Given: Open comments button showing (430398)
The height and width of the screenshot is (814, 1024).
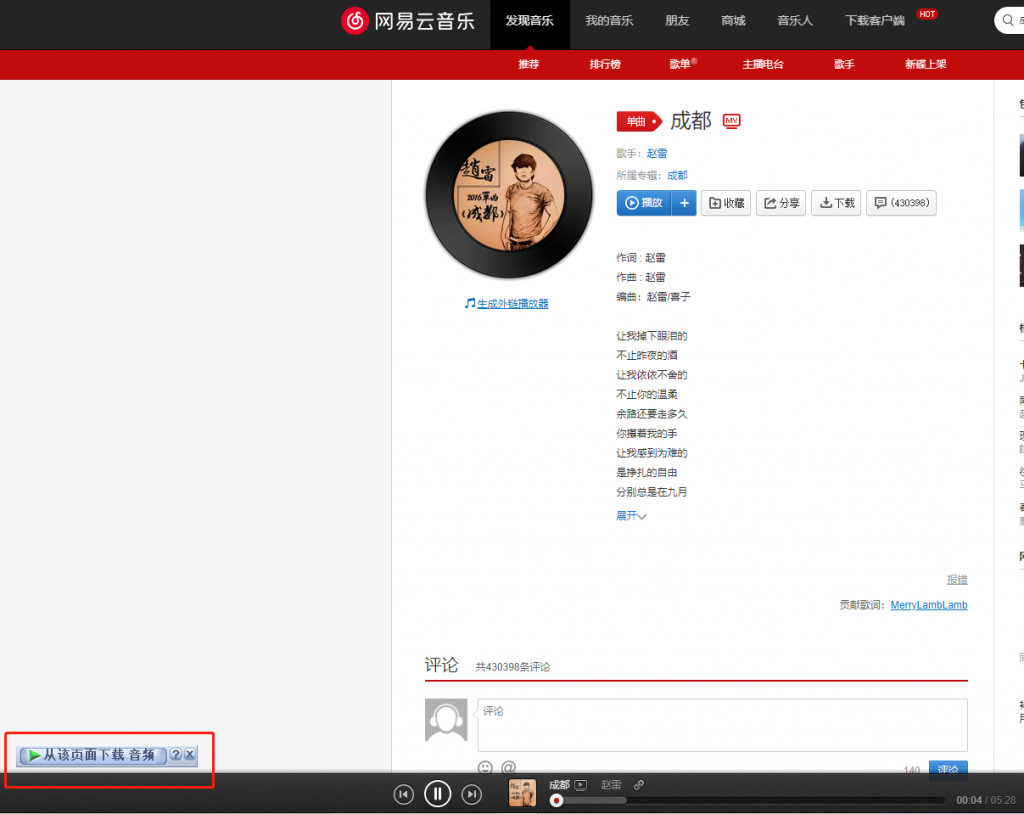Looking at the screenshot, I should [901, 203].
